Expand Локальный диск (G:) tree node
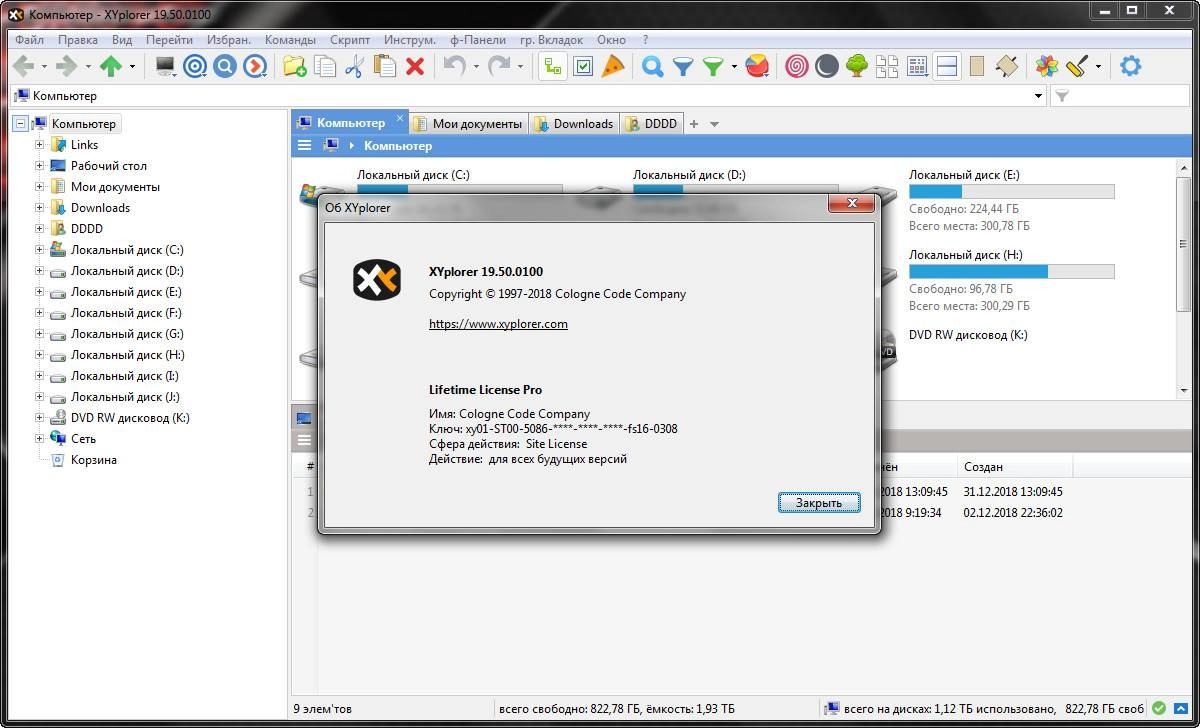 [x=40, y=333]
